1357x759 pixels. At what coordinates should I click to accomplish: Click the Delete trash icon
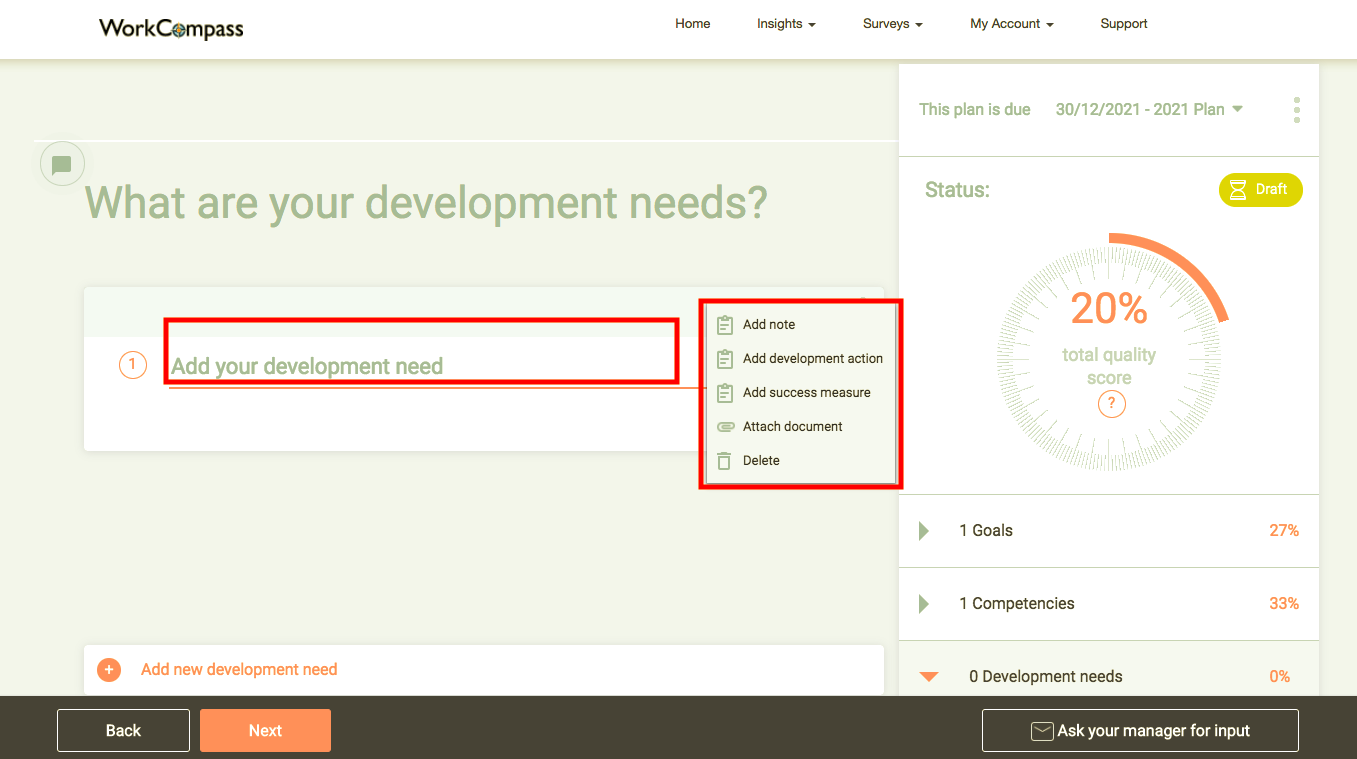[x=724, y=460]
